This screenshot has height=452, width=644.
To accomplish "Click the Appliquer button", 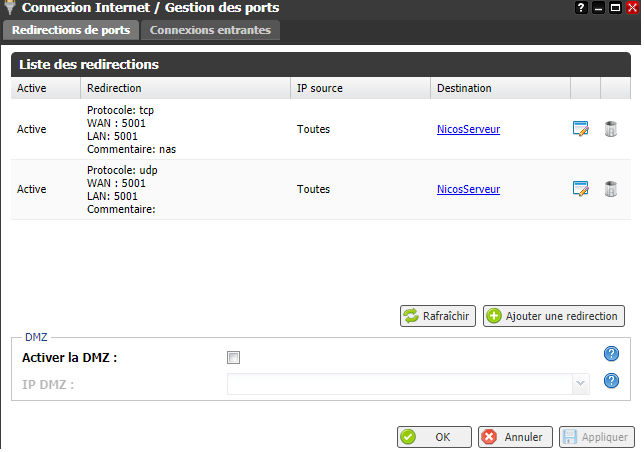I will (x=596, y=437).
